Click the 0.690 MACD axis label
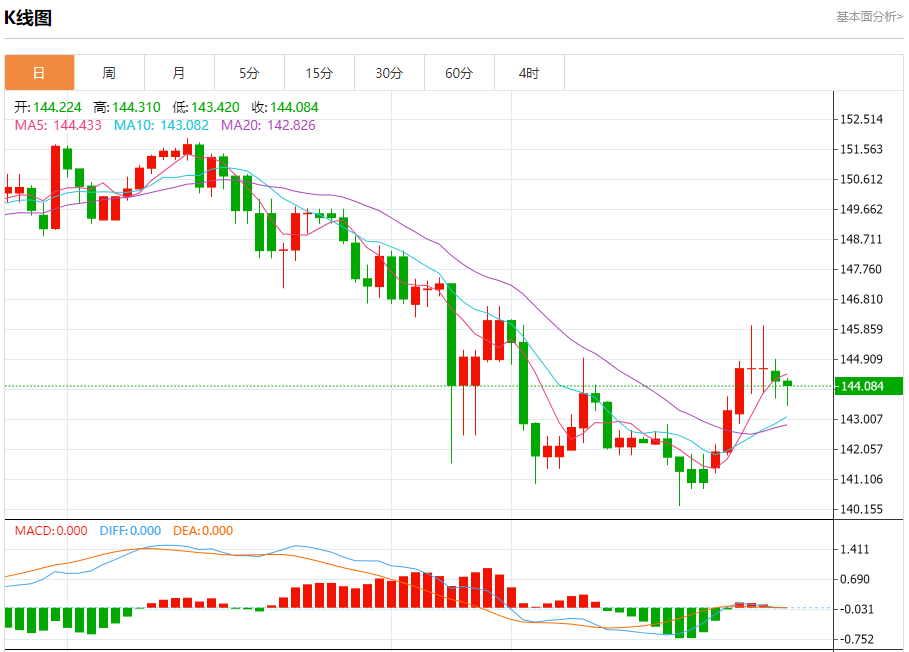Viewport: 909px width, 652px height. tap(855, 580)
